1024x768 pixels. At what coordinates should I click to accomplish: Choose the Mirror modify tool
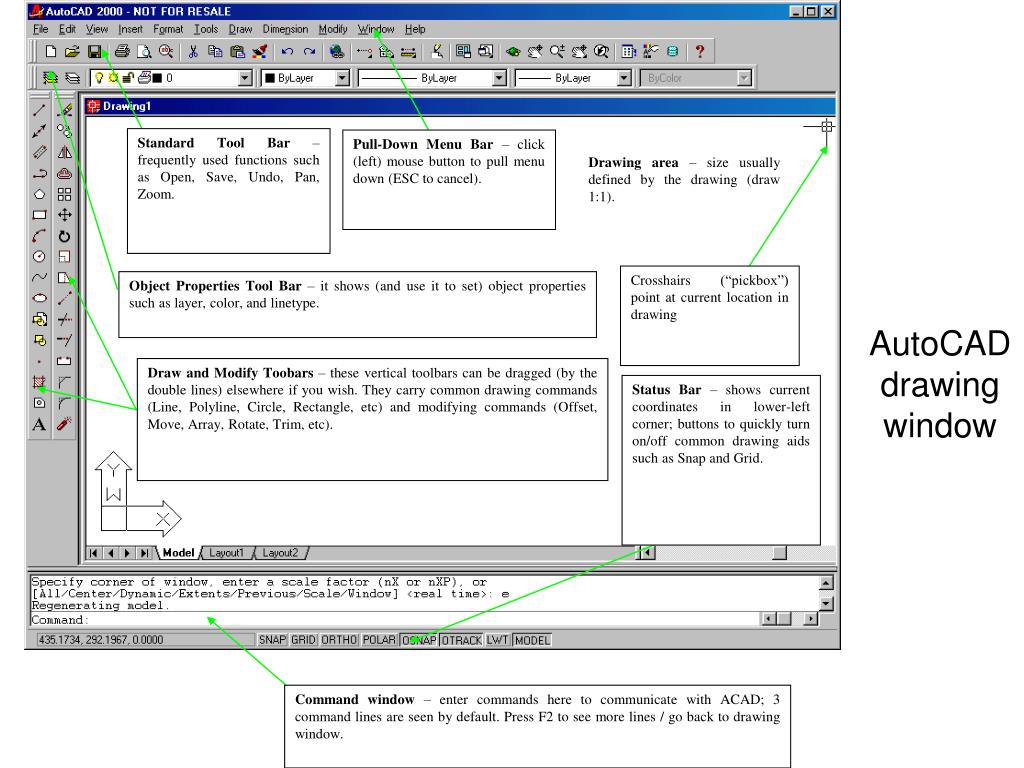(65, 152)
